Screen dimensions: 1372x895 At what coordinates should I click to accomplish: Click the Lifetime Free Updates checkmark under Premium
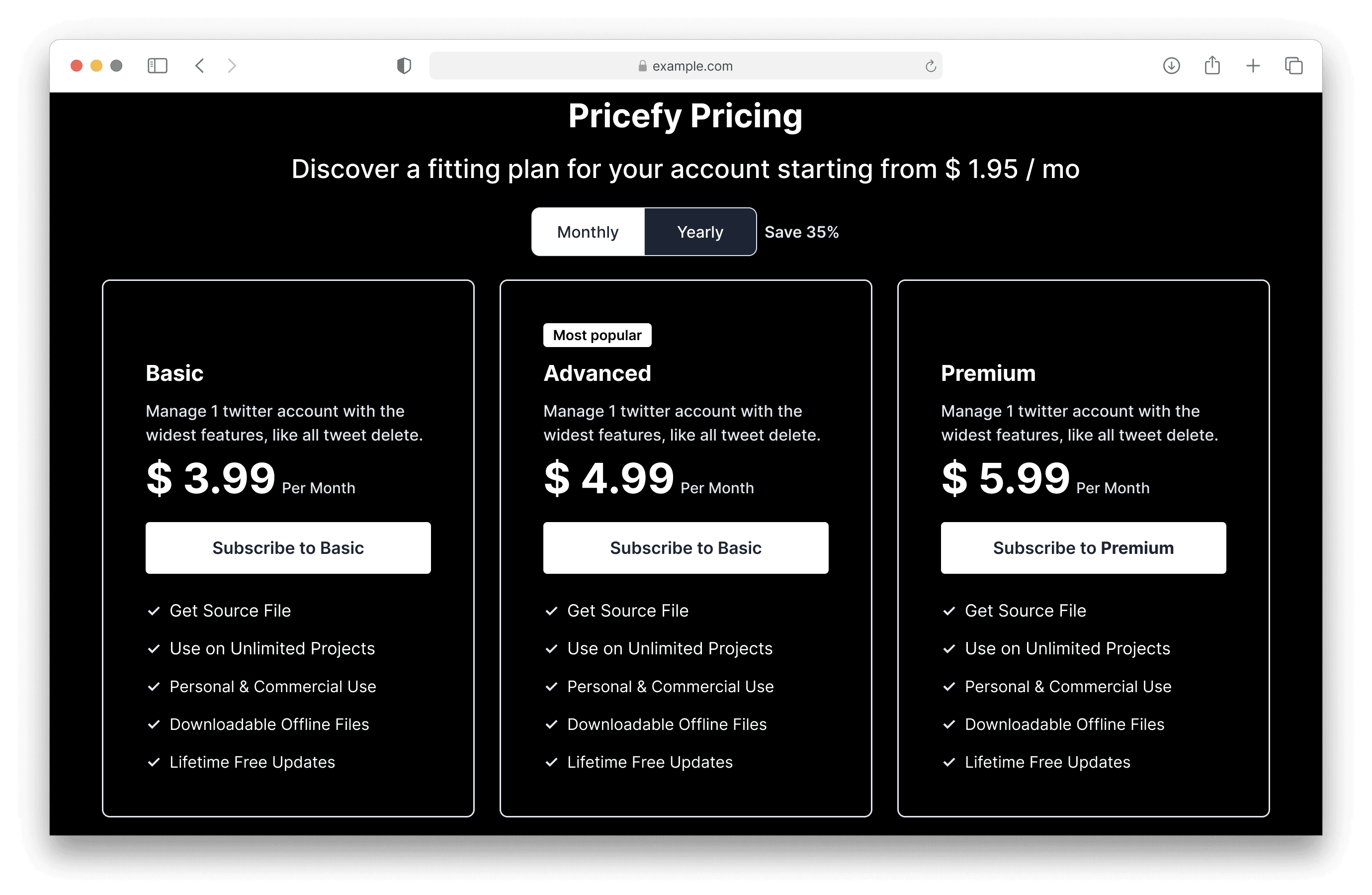[949, 762]
